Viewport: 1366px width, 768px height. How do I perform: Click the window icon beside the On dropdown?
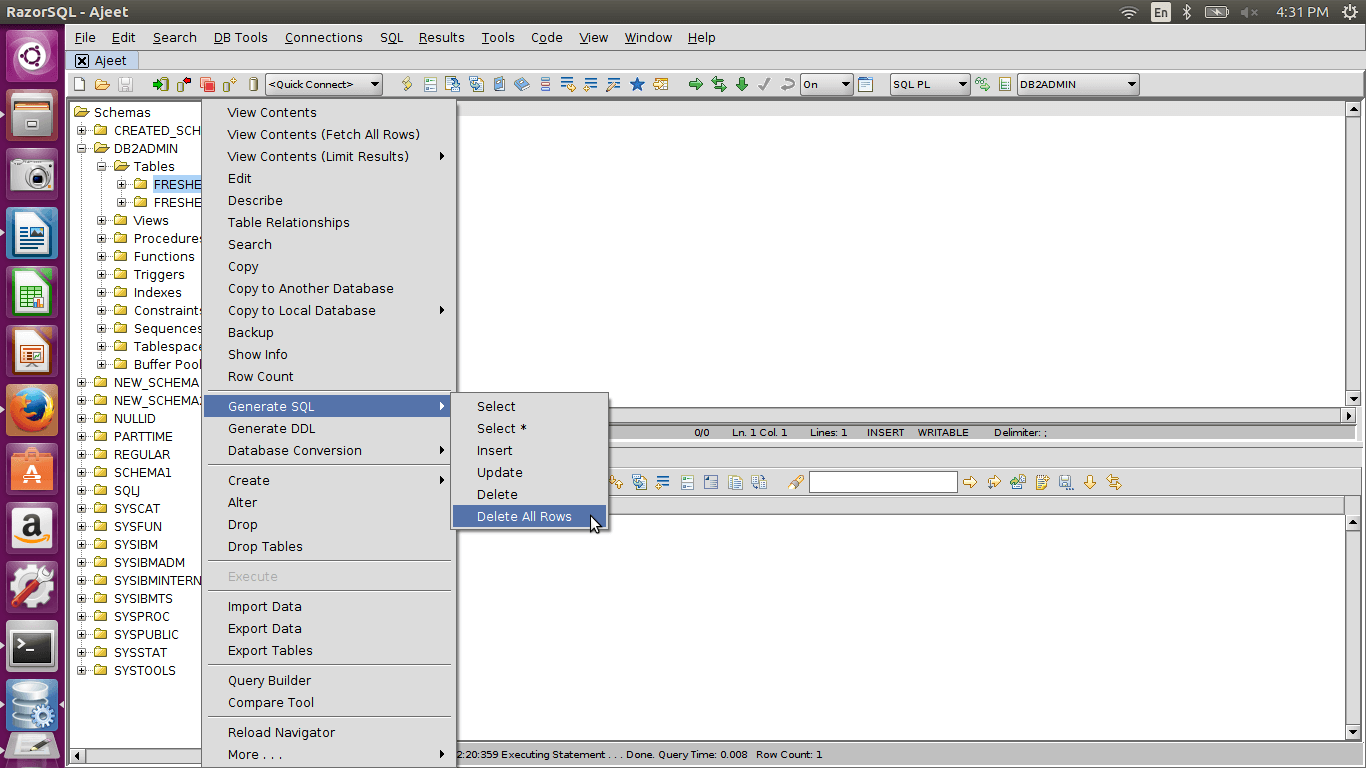pos(866,85)
